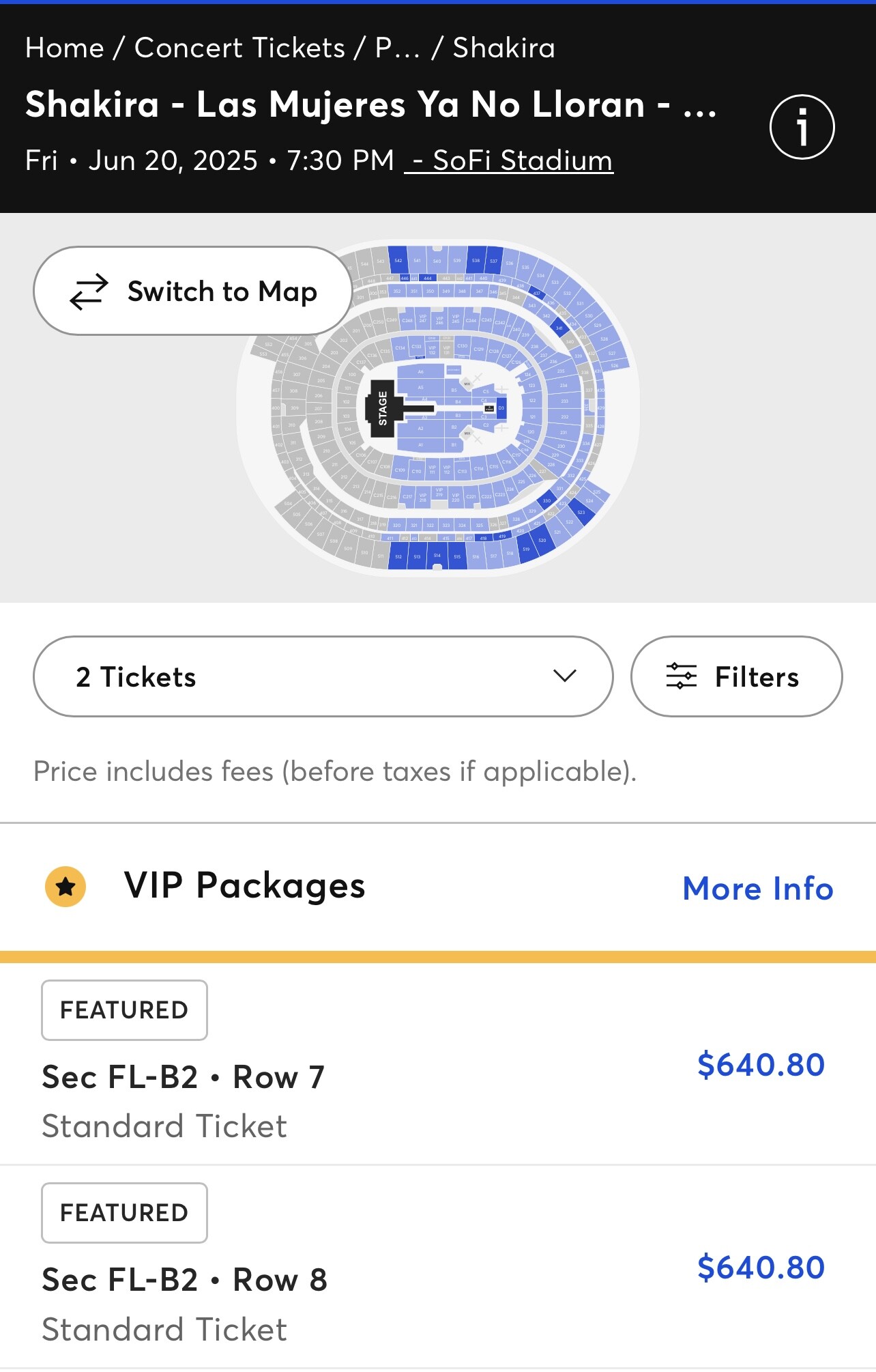Select section 523 on the seat map

[x=582, y=512]
